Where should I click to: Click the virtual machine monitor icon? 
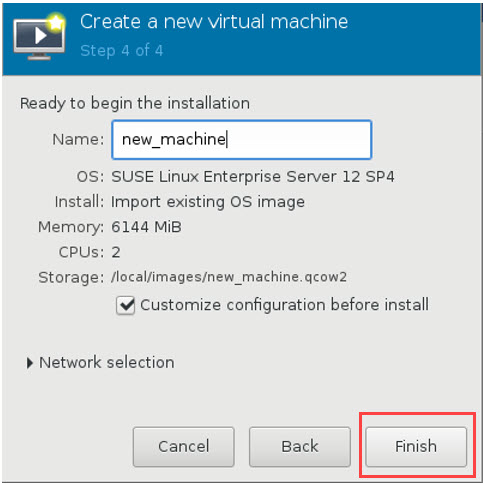[39, 37]
